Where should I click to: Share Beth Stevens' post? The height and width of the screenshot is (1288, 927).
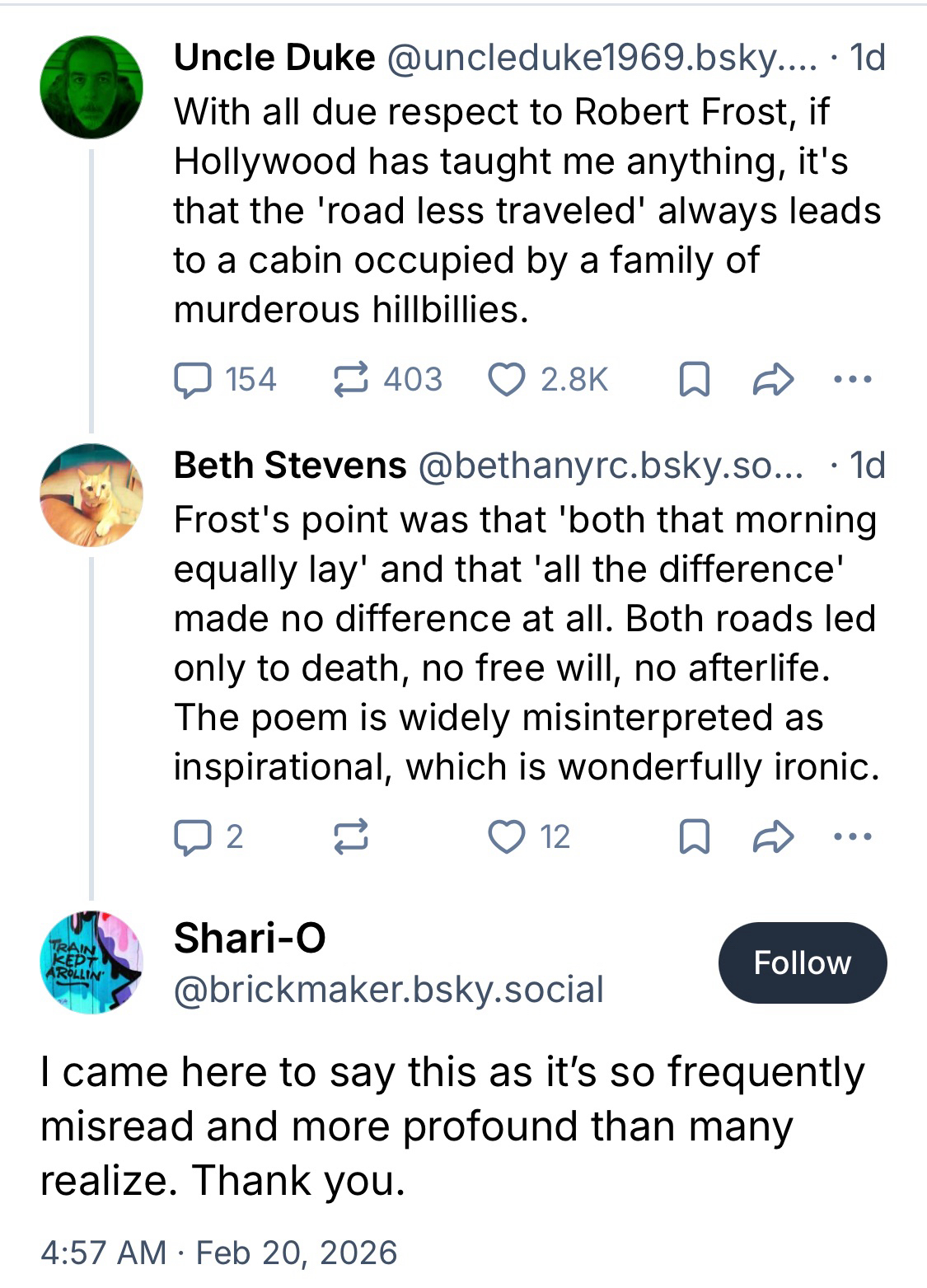tap(774, 837)
